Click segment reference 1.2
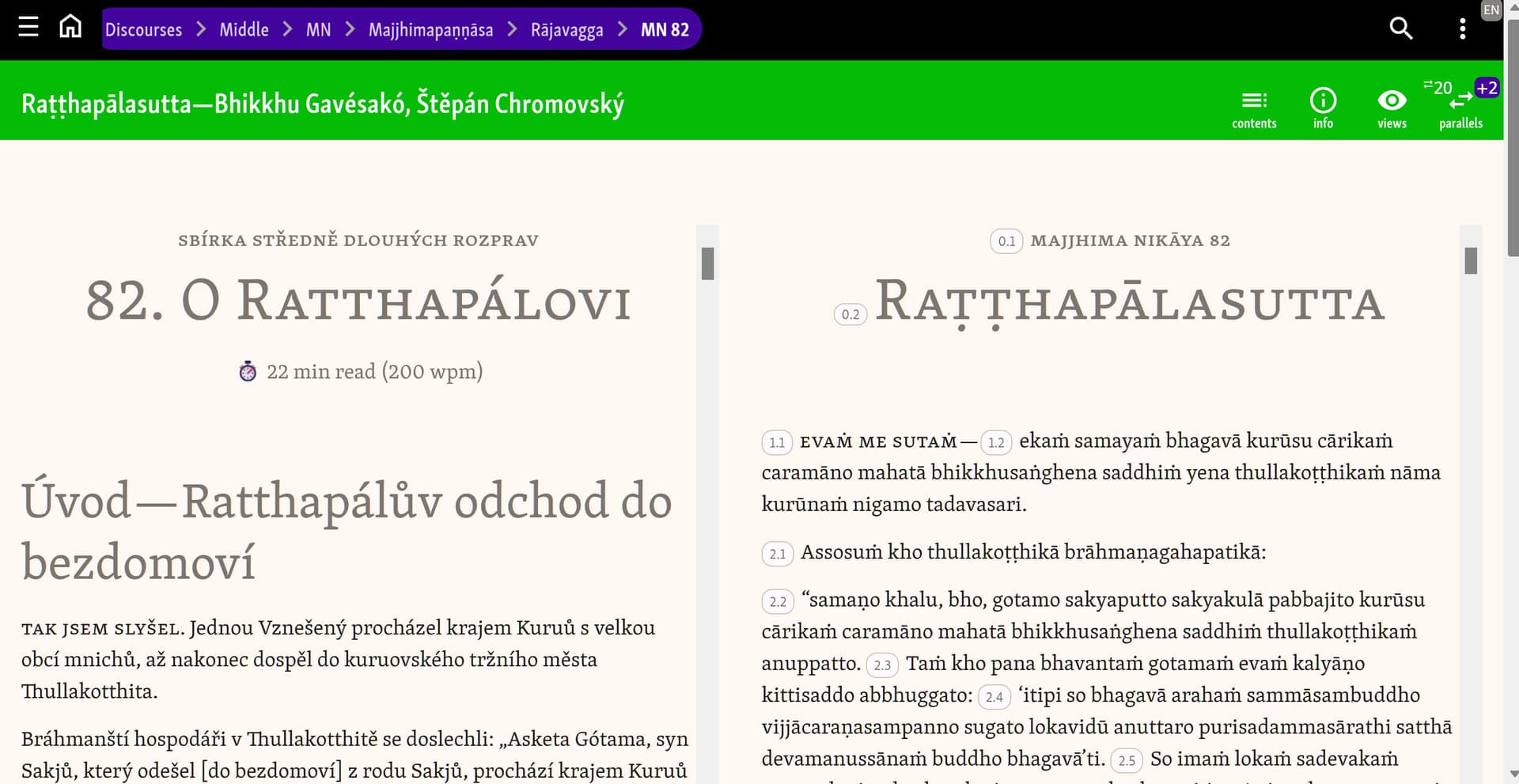 pos(996,442)
